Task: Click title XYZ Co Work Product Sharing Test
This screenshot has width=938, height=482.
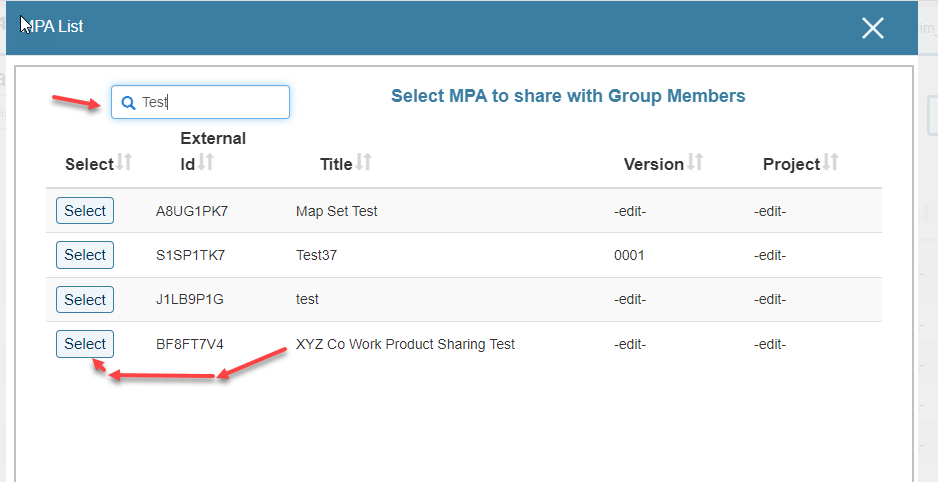Action: tap(406, 344)
